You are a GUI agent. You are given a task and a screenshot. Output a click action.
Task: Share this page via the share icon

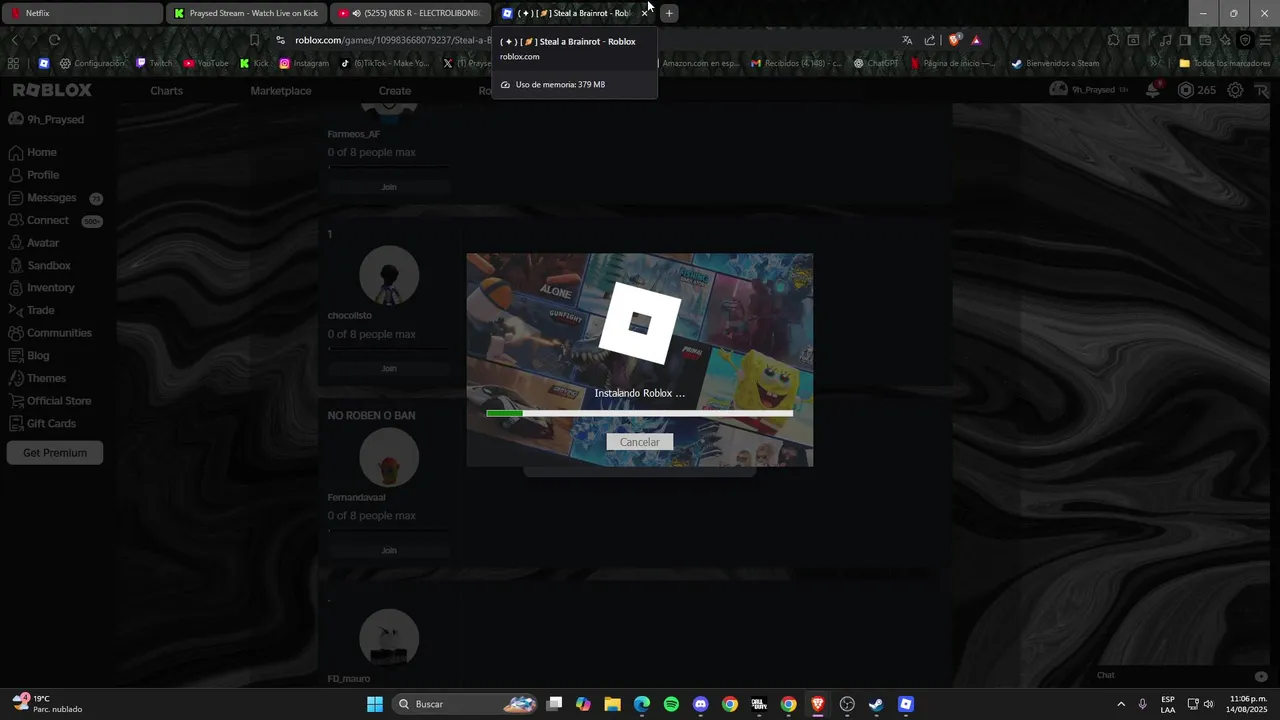930,40
